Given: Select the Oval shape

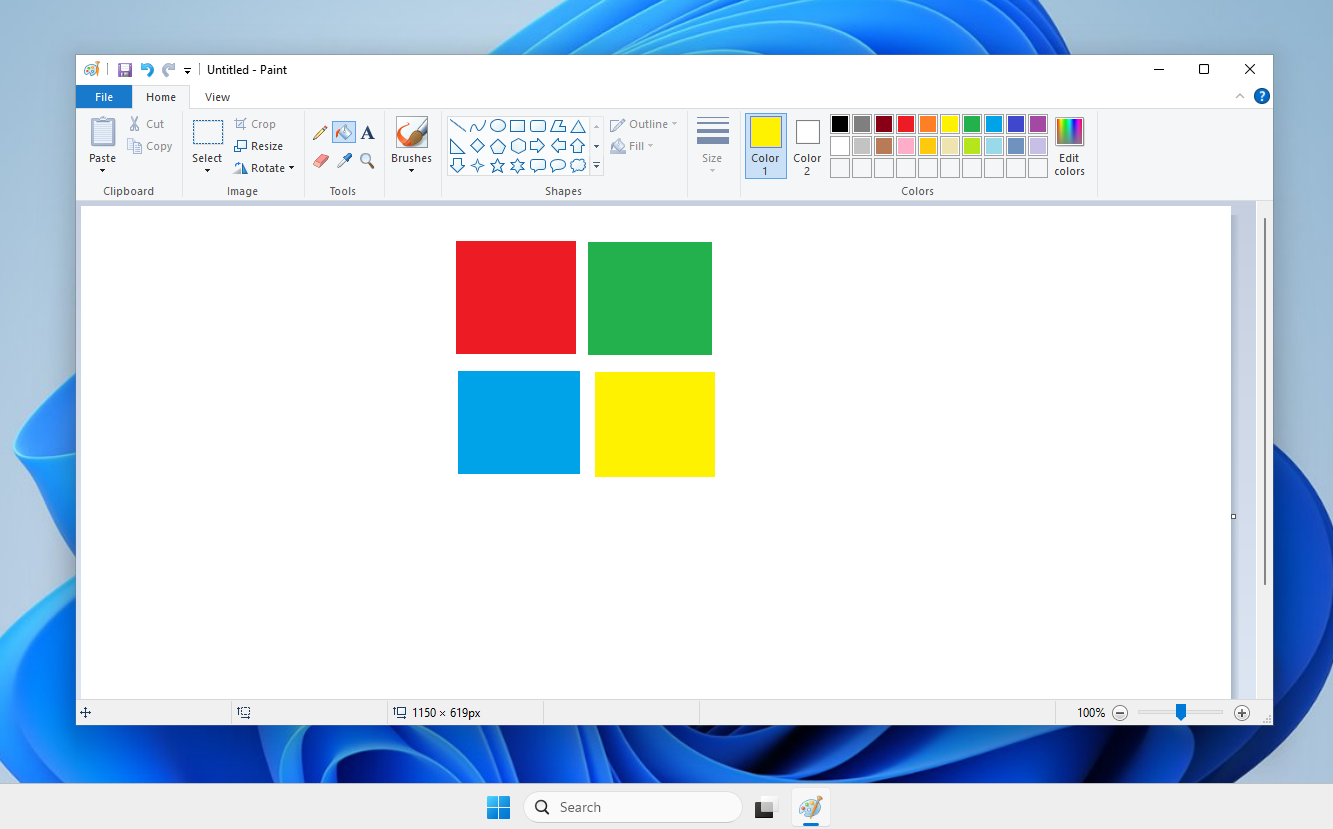Looking at the screenshot, I should coord(497,125).
